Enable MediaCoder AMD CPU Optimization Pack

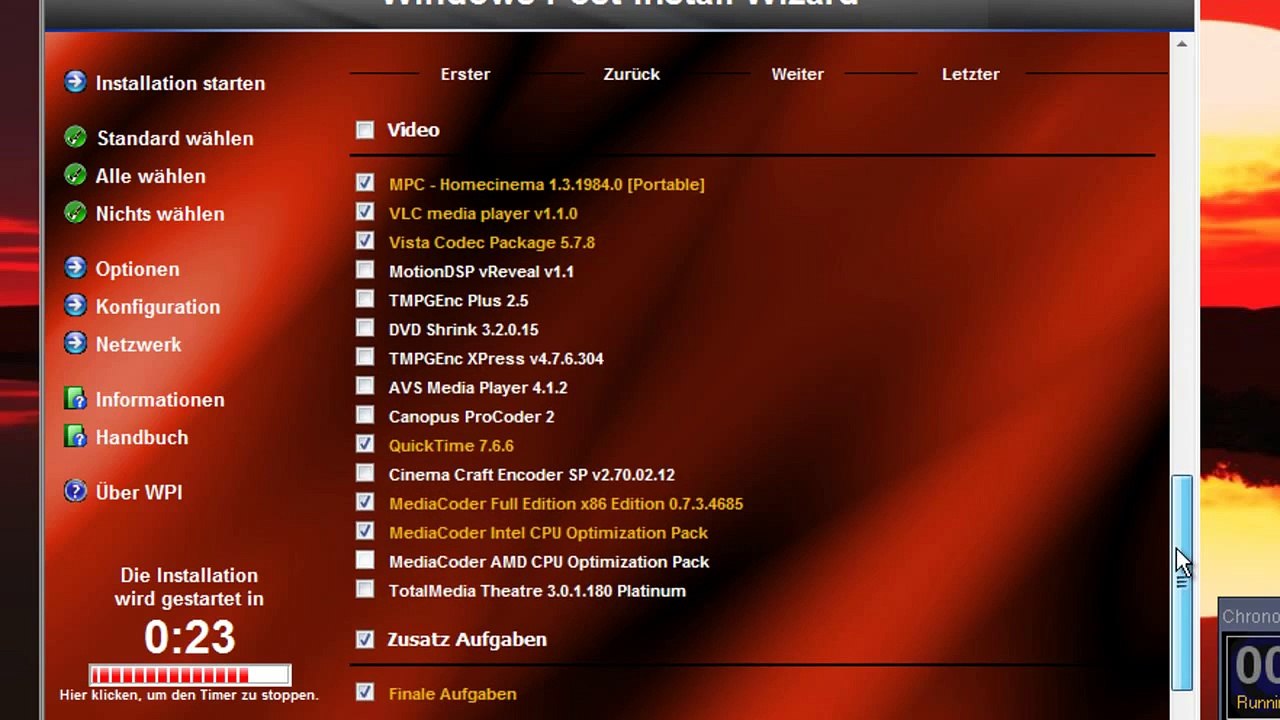365,560
